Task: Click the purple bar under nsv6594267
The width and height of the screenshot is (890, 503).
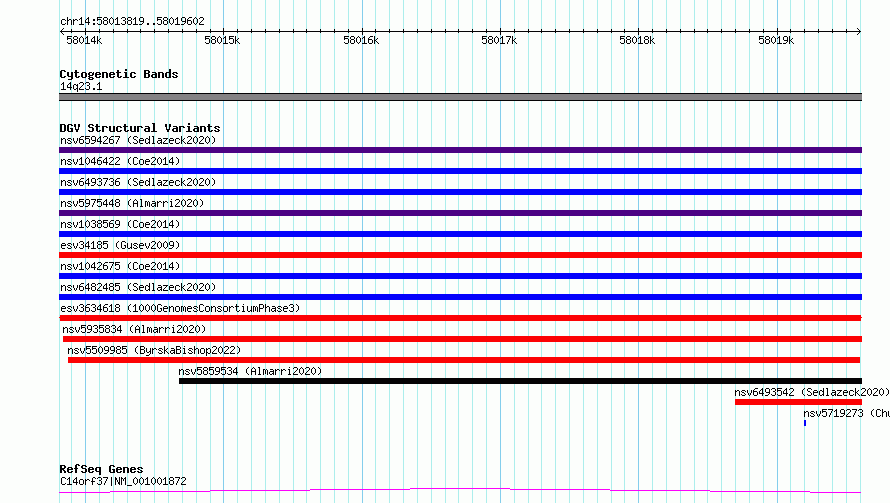Action: 460,150
